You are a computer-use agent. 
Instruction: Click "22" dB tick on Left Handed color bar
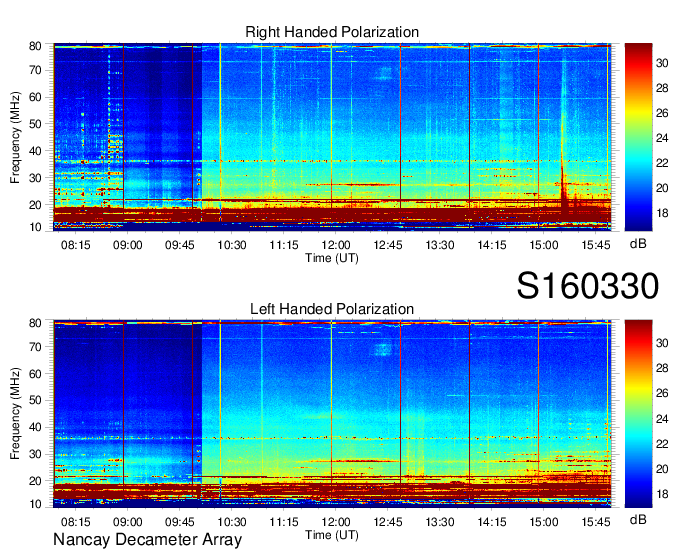pos(662,444)
